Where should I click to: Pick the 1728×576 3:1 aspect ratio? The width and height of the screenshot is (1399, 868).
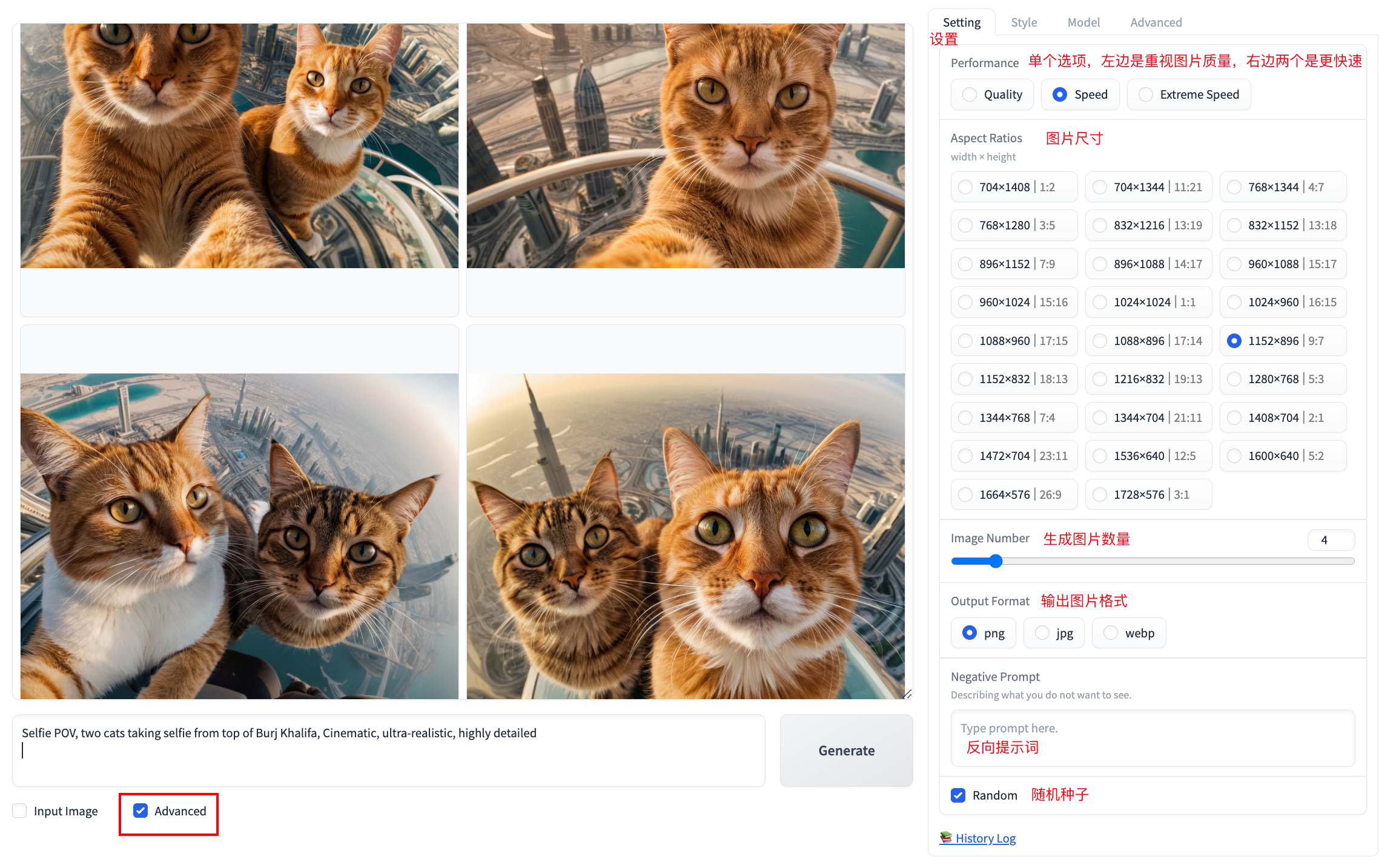click(x=1100, y=495)
